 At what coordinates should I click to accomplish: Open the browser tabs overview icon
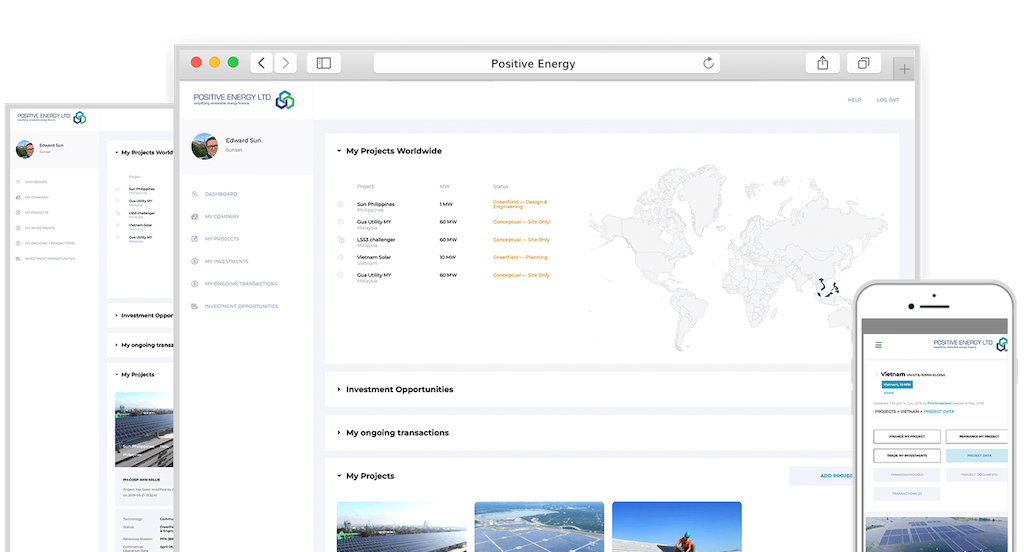tap(862, 63)
